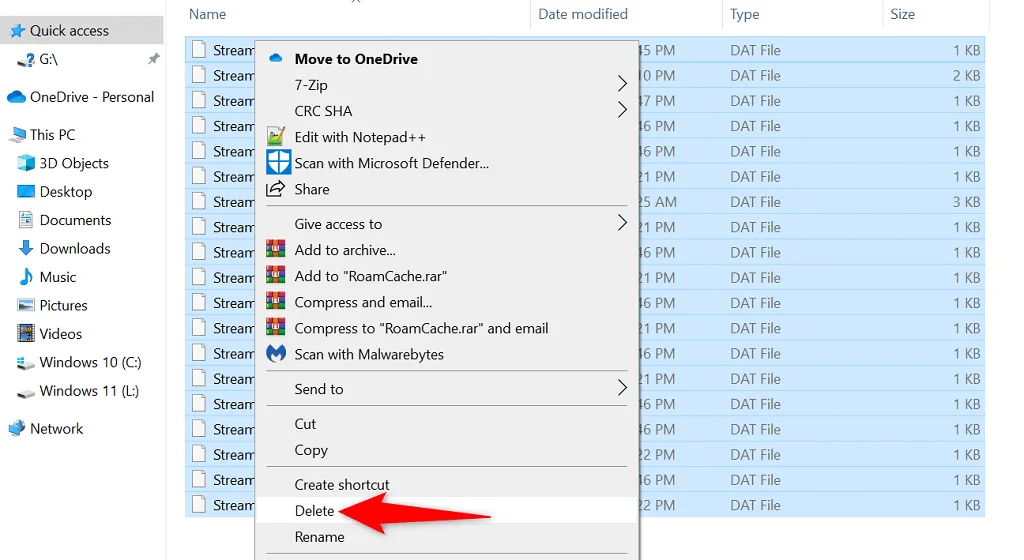This screenshot has width=1024, height=560.
Task: Click the Share icon in context menu
Action: (276, 189)
